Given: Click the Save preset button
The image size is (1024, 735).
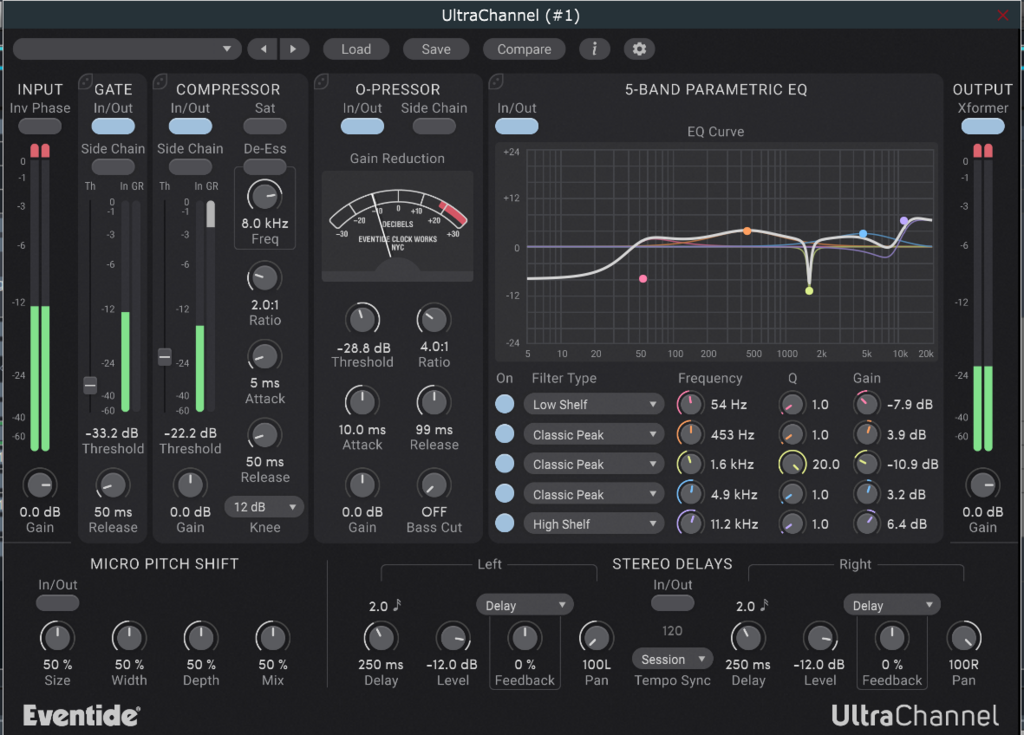Looking at the screenshot, I should 436,49.
